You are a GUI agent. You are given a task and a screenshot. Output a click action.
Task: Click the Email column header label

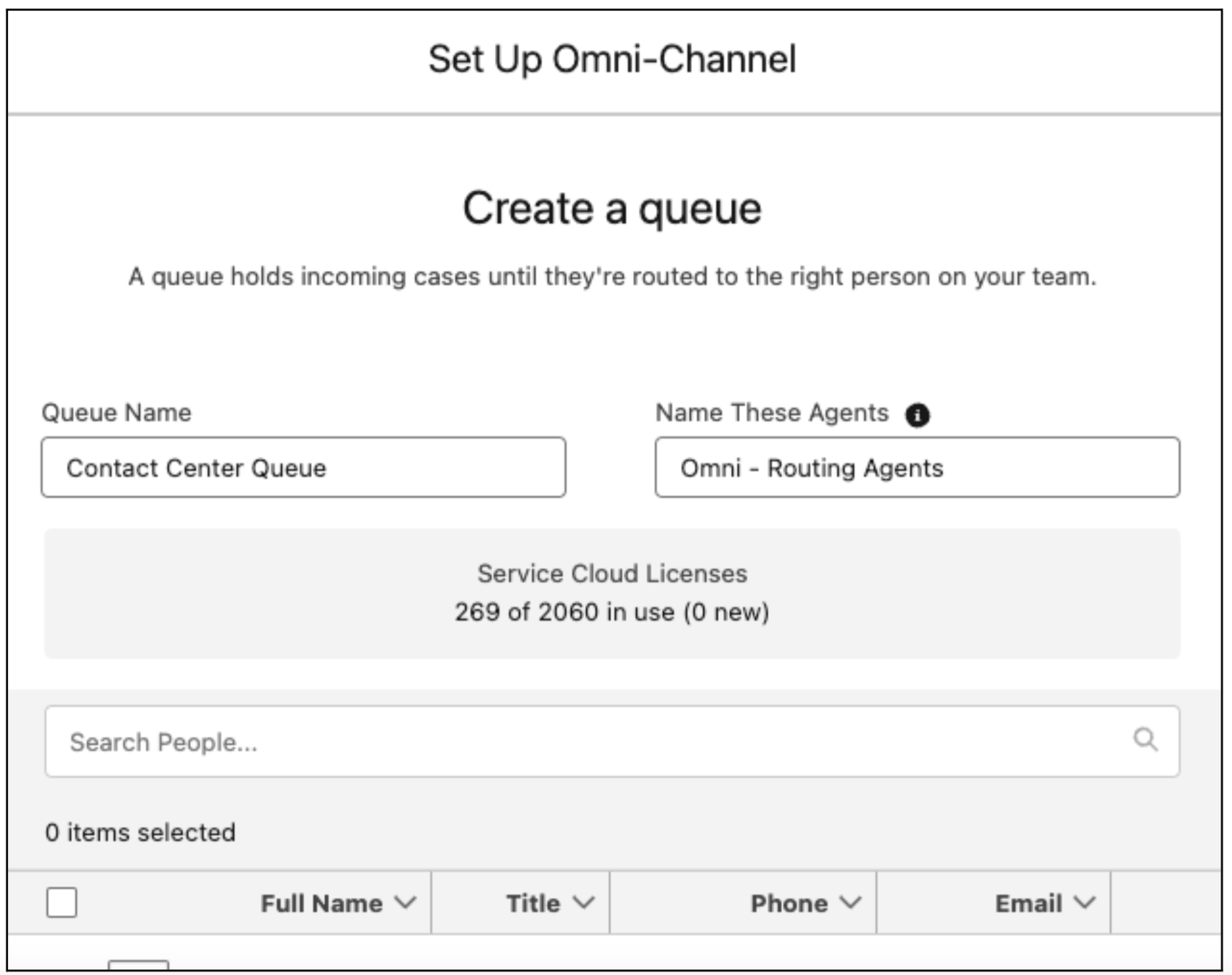coord(1029,903)
